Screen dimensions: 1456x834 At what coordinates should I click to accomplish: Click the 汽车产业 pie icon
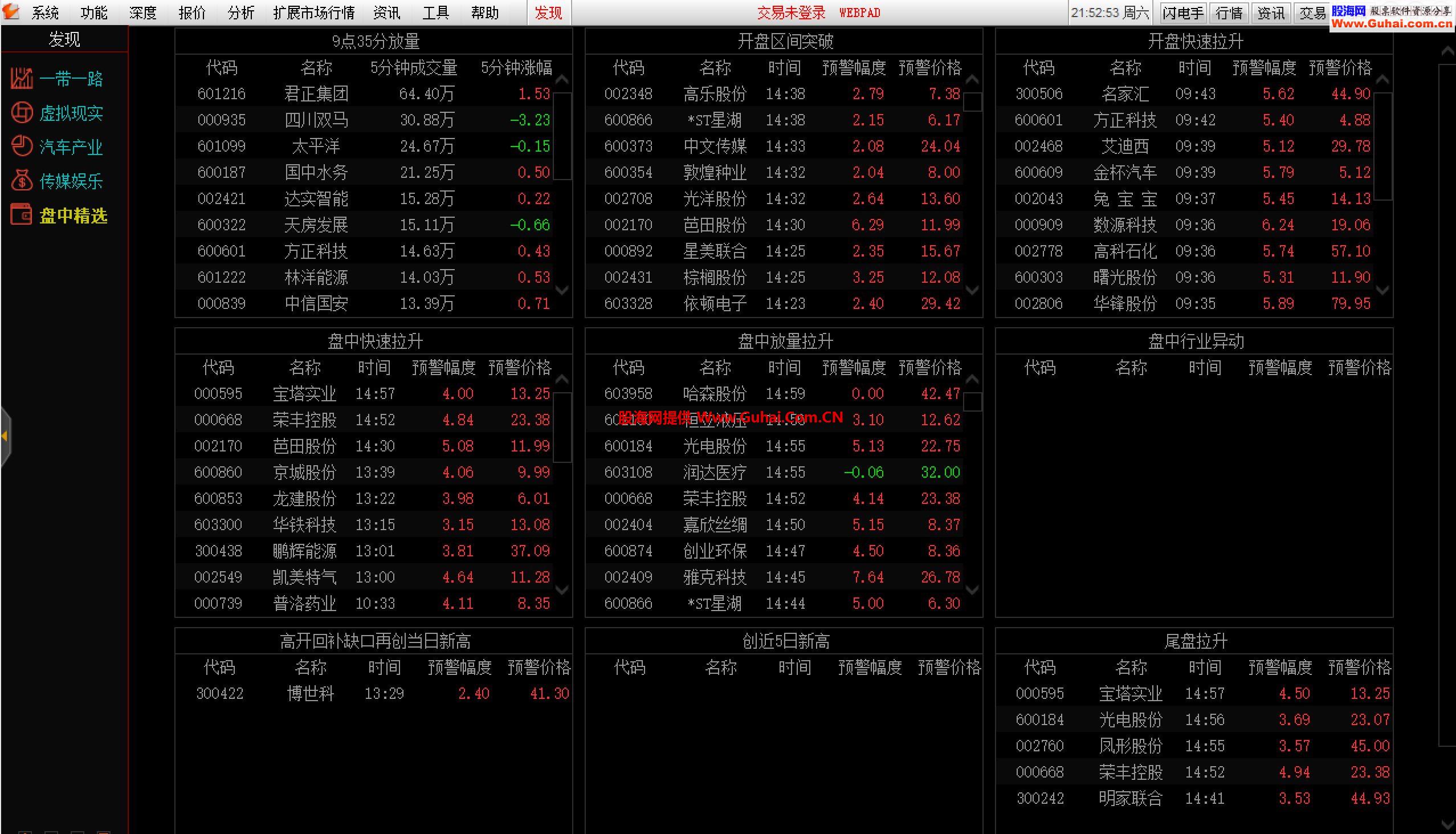click(22, 147)
